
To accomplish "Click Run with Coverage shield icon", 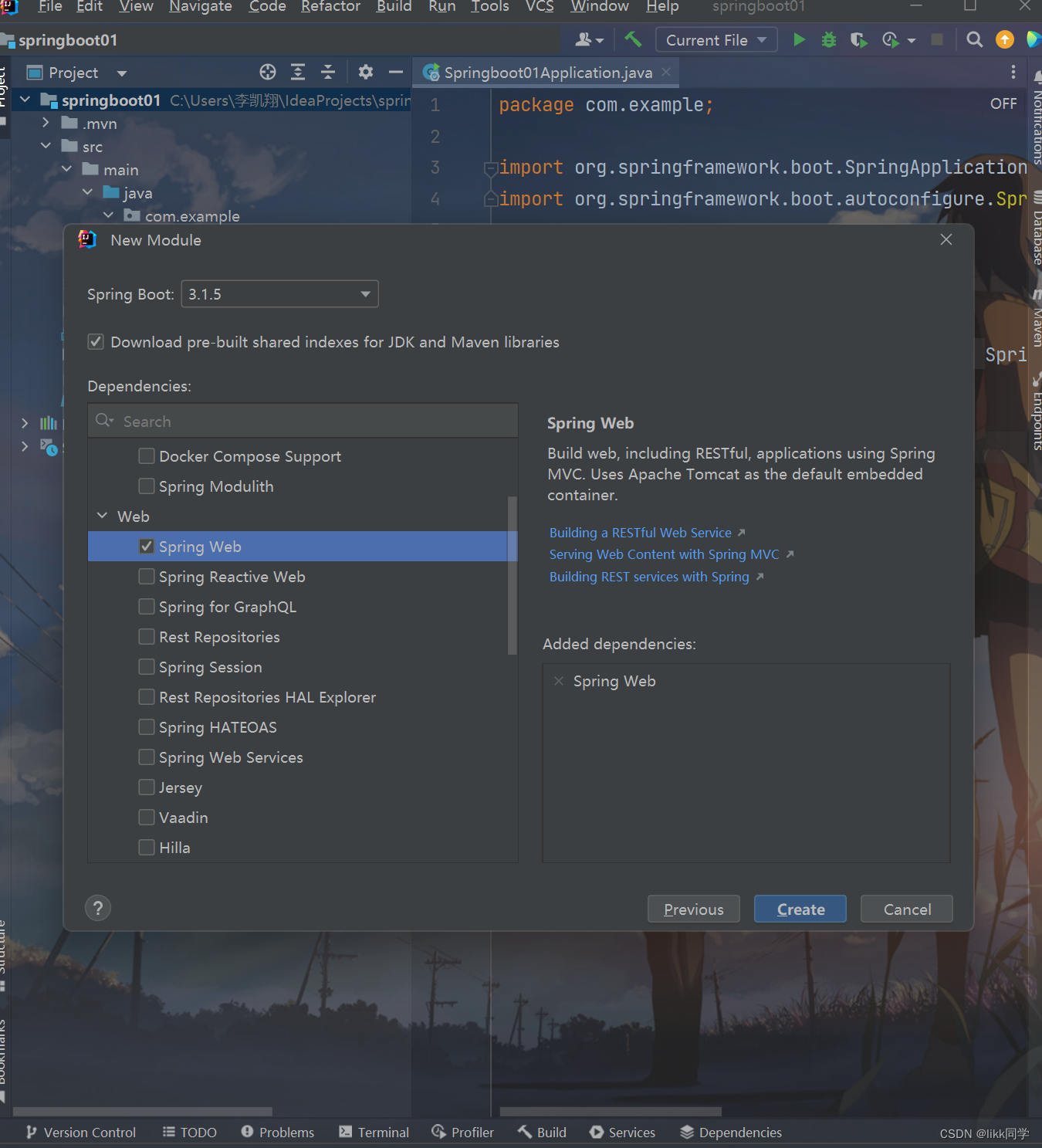I will click(858, 39).
